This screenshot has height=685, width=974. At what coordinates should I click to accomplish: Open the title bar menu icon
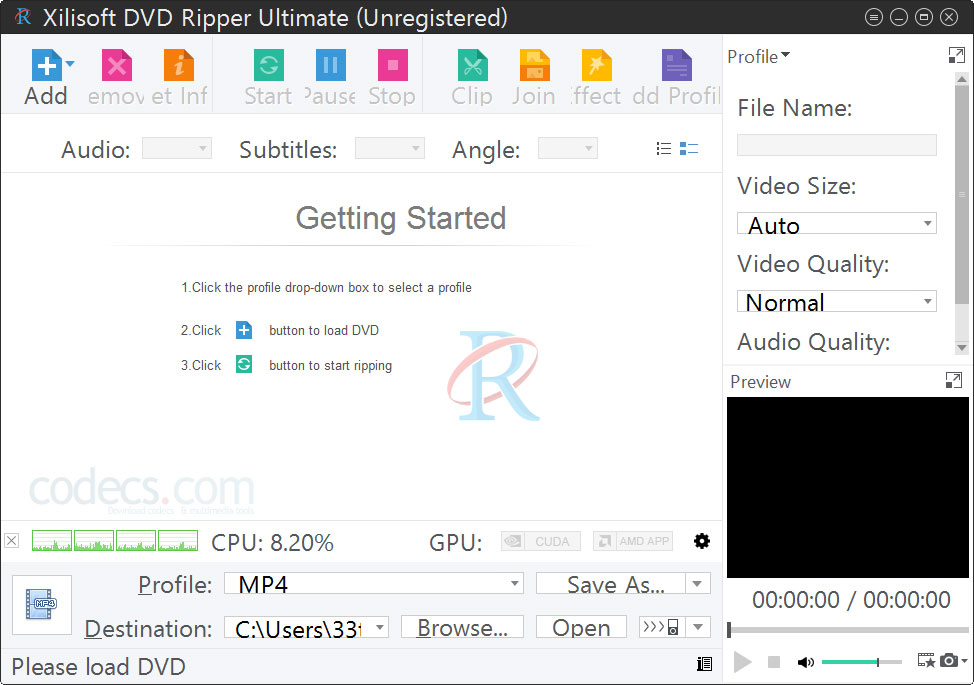coord(873,17)
